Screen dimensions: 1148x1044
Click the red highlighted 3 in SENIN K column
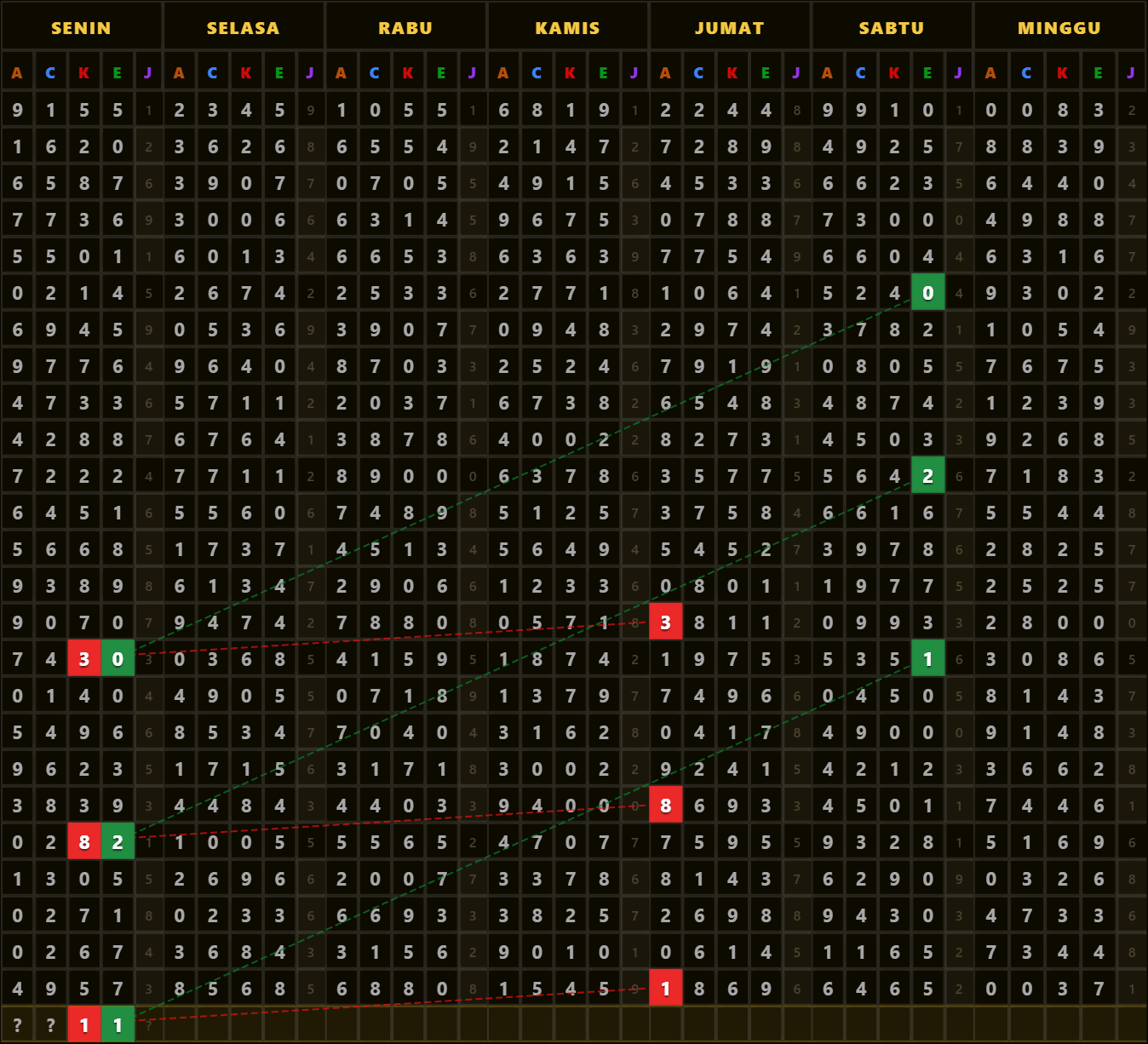point(83,658)
